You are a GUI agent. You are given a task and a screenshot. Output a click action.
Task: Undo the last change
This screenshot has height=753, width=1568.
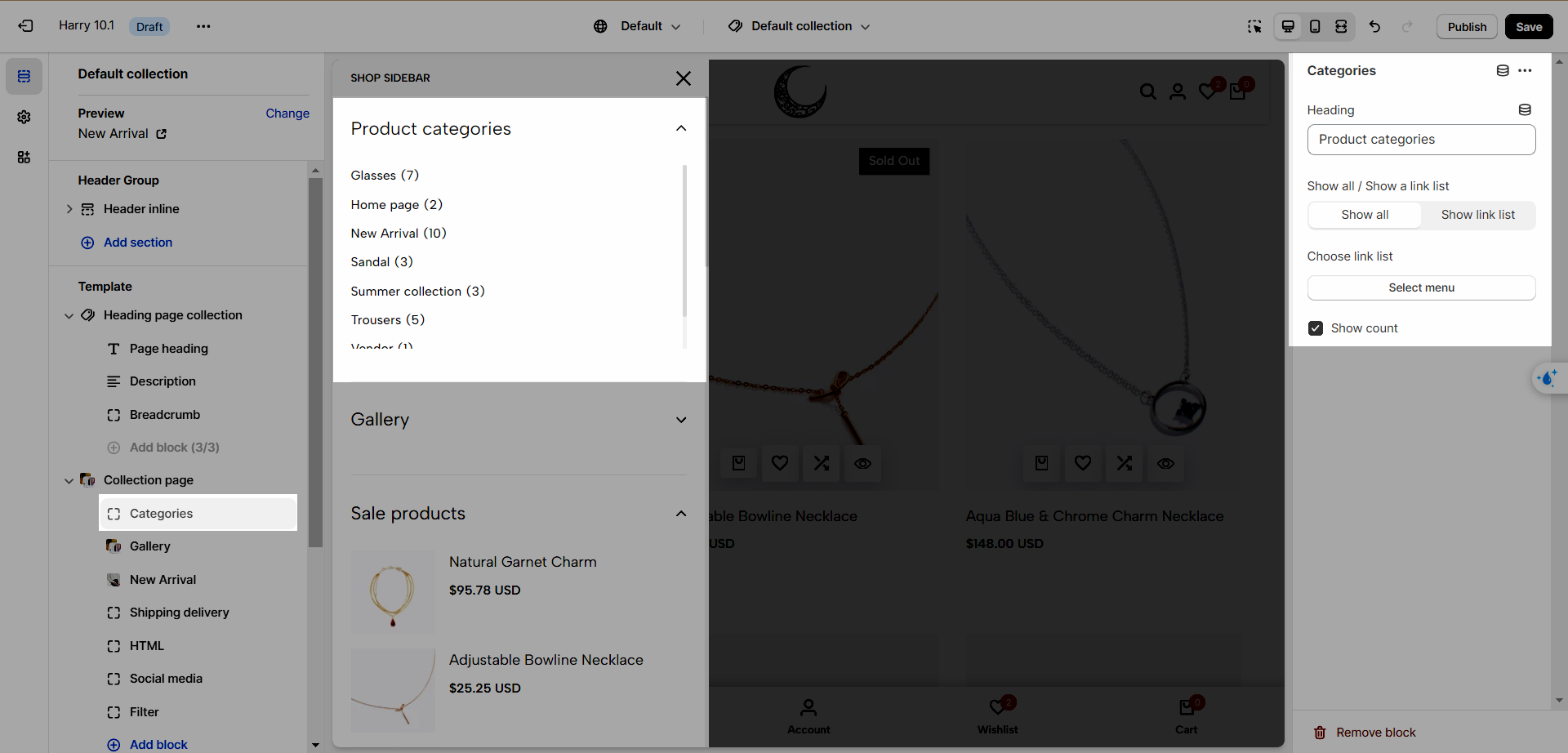pyautogui.click(x=1374, y=26)
